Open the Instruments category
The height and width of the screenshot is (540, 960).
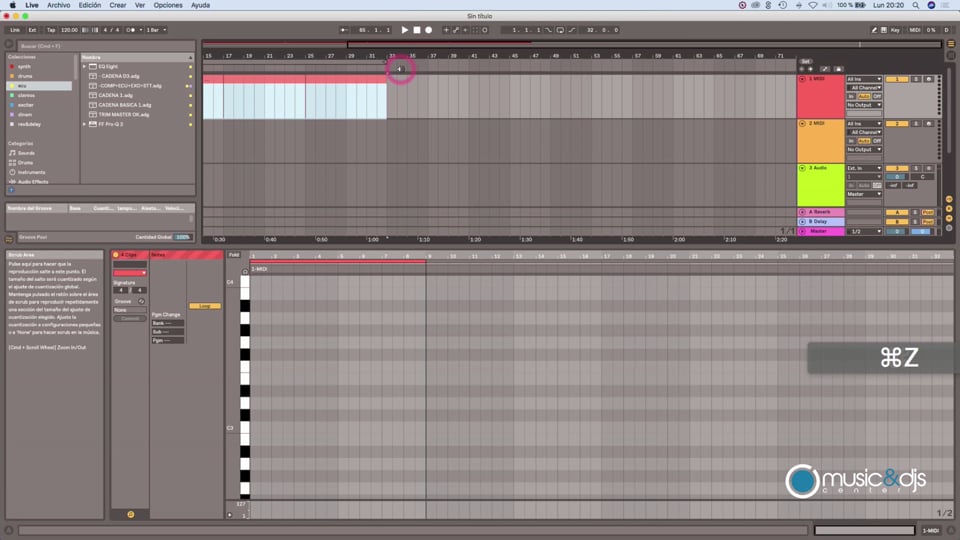click(x=31, y=172)
